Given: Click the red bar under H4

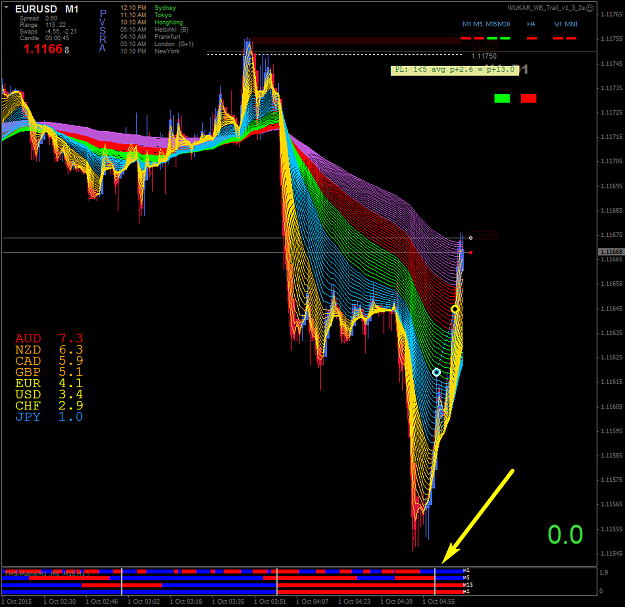Looking at the screenshot, I should tap(532, 38).
